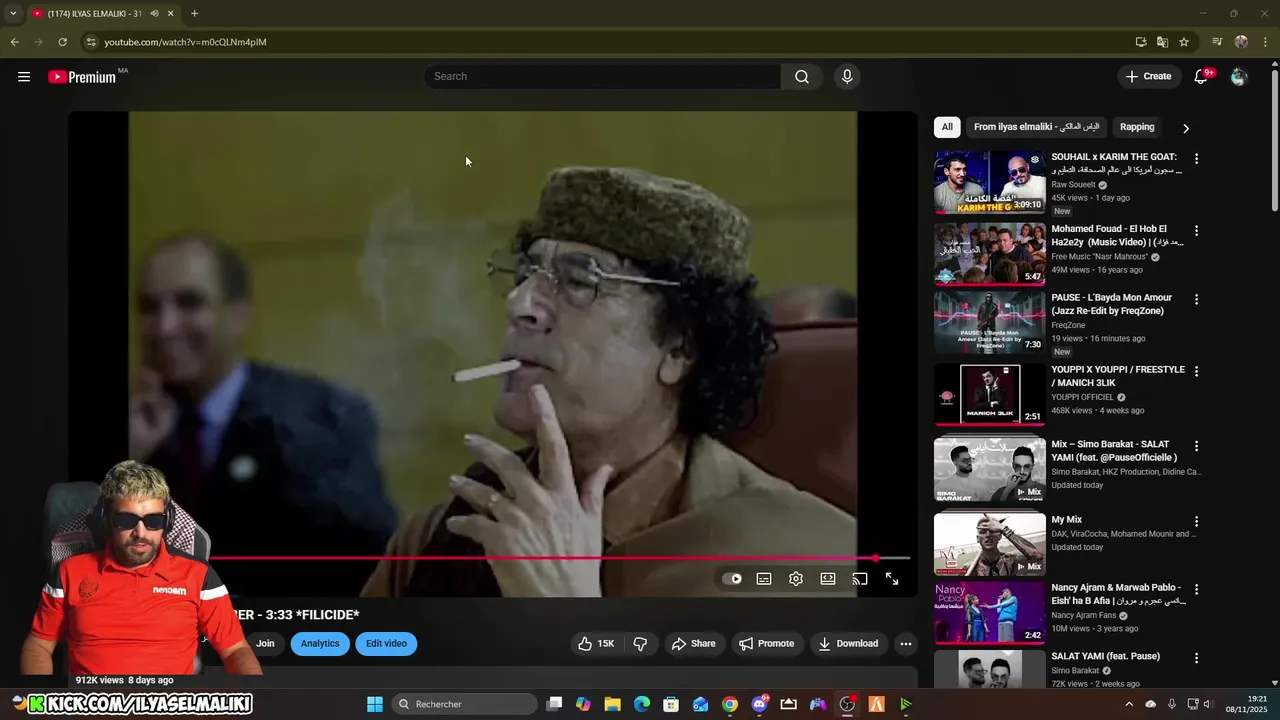The width and height of the screenshot is (1280, 720).
Task: Open options menu for My Mix
Action: pos(1196,522)
